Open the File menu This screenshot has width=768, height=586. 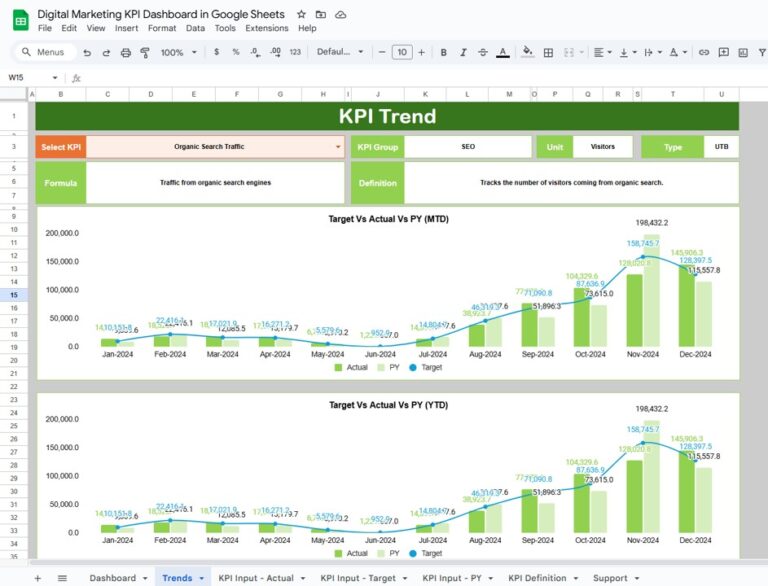pos(45,28)
